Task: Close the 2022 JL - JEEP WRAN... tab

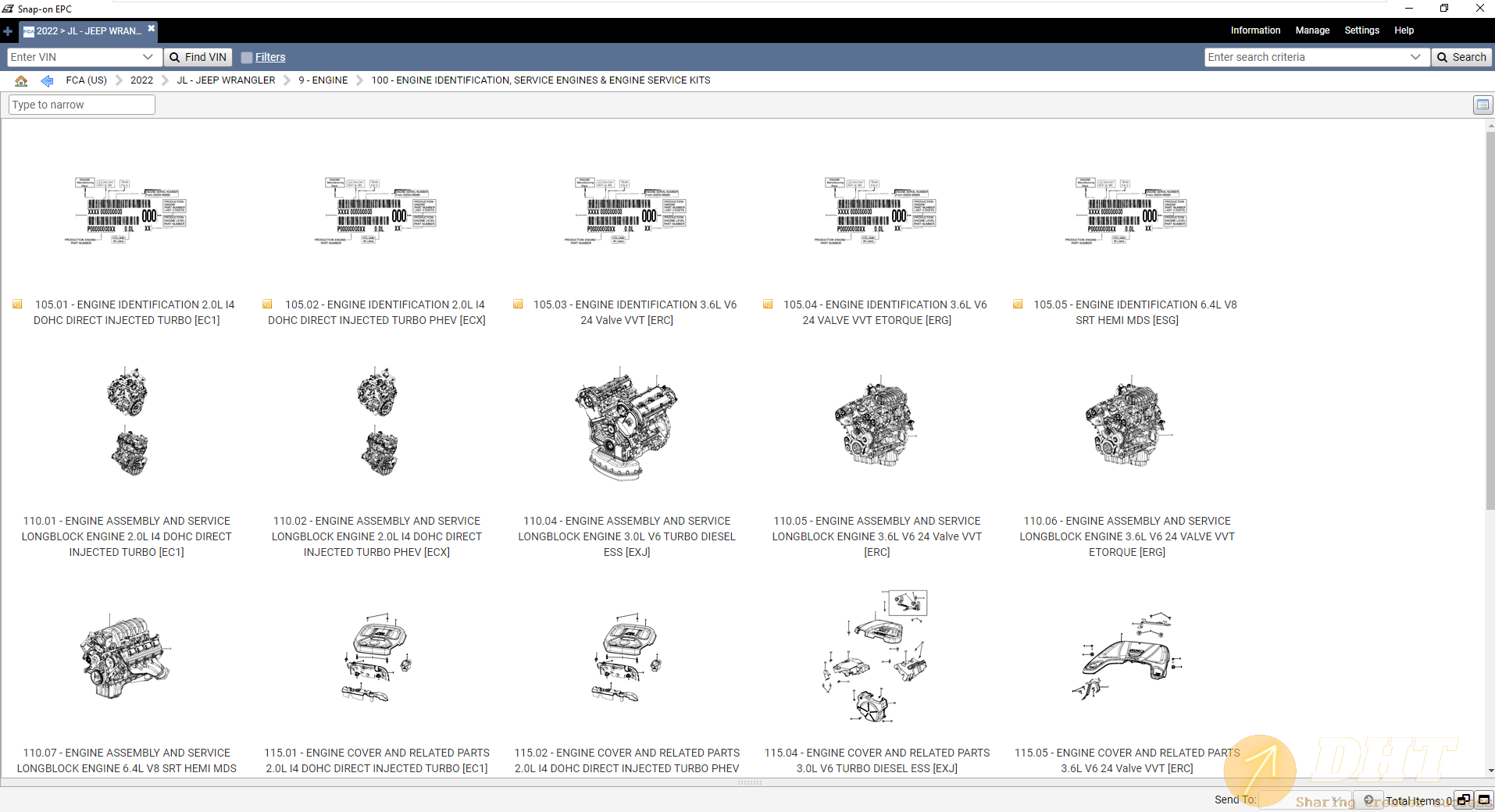Action: (152, 28)
